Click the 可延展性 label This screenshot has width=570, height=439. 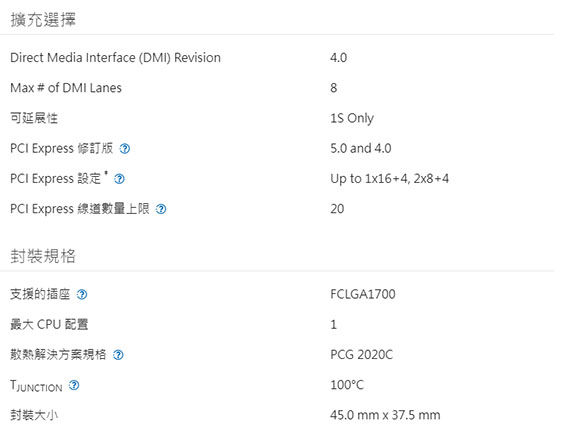tap(34, 118)
